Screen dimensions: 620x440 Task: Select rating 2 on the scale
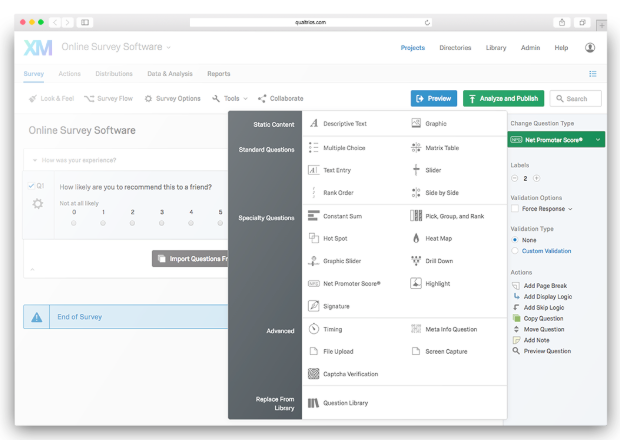point(132,223)
